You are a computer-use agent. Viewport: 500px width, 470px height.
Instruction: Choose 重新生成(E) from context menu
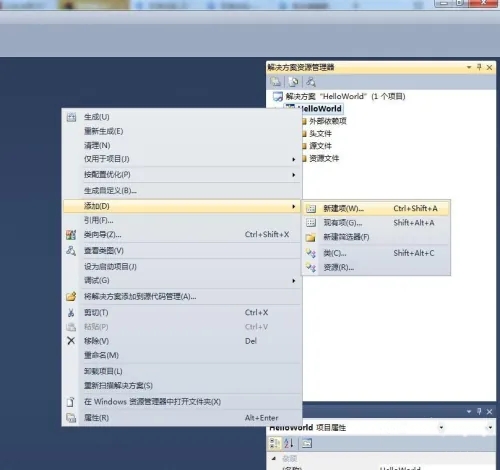[182, 131]
